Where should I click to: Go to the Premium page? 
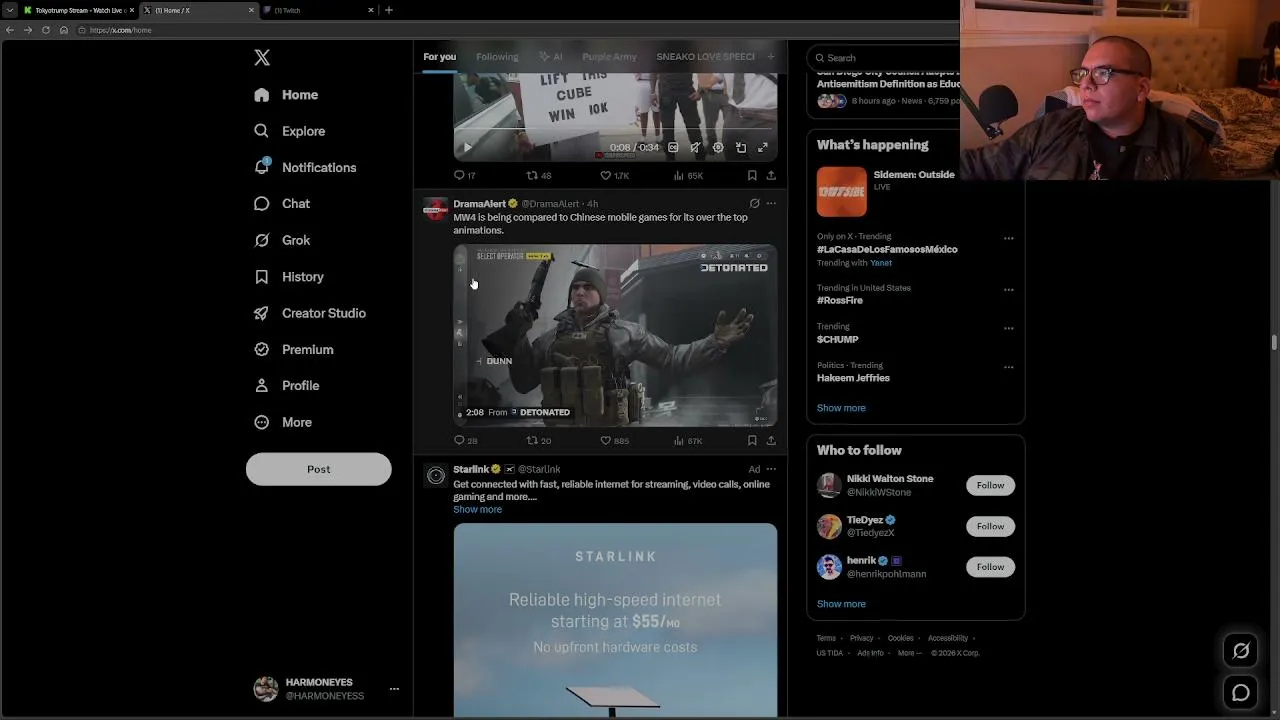pos(293,350)
